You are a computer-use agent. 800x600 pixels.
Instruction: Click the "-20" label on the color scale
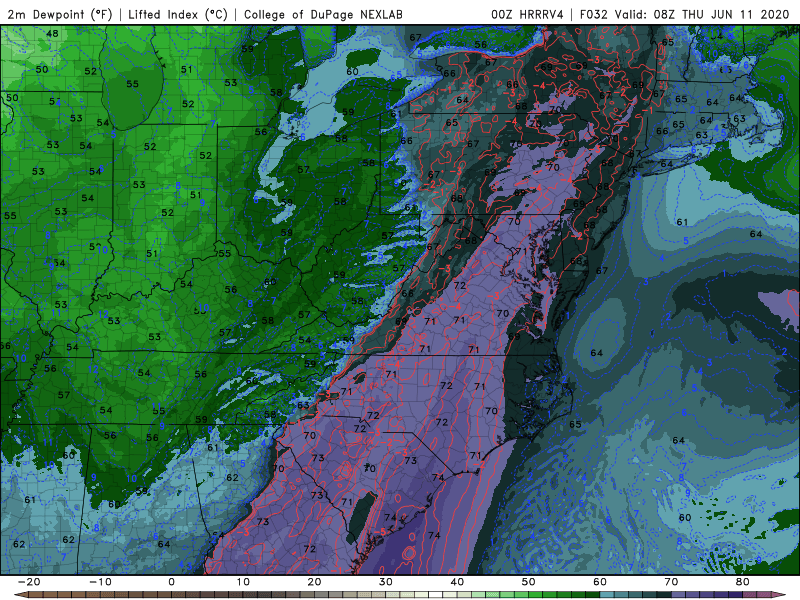29,582
